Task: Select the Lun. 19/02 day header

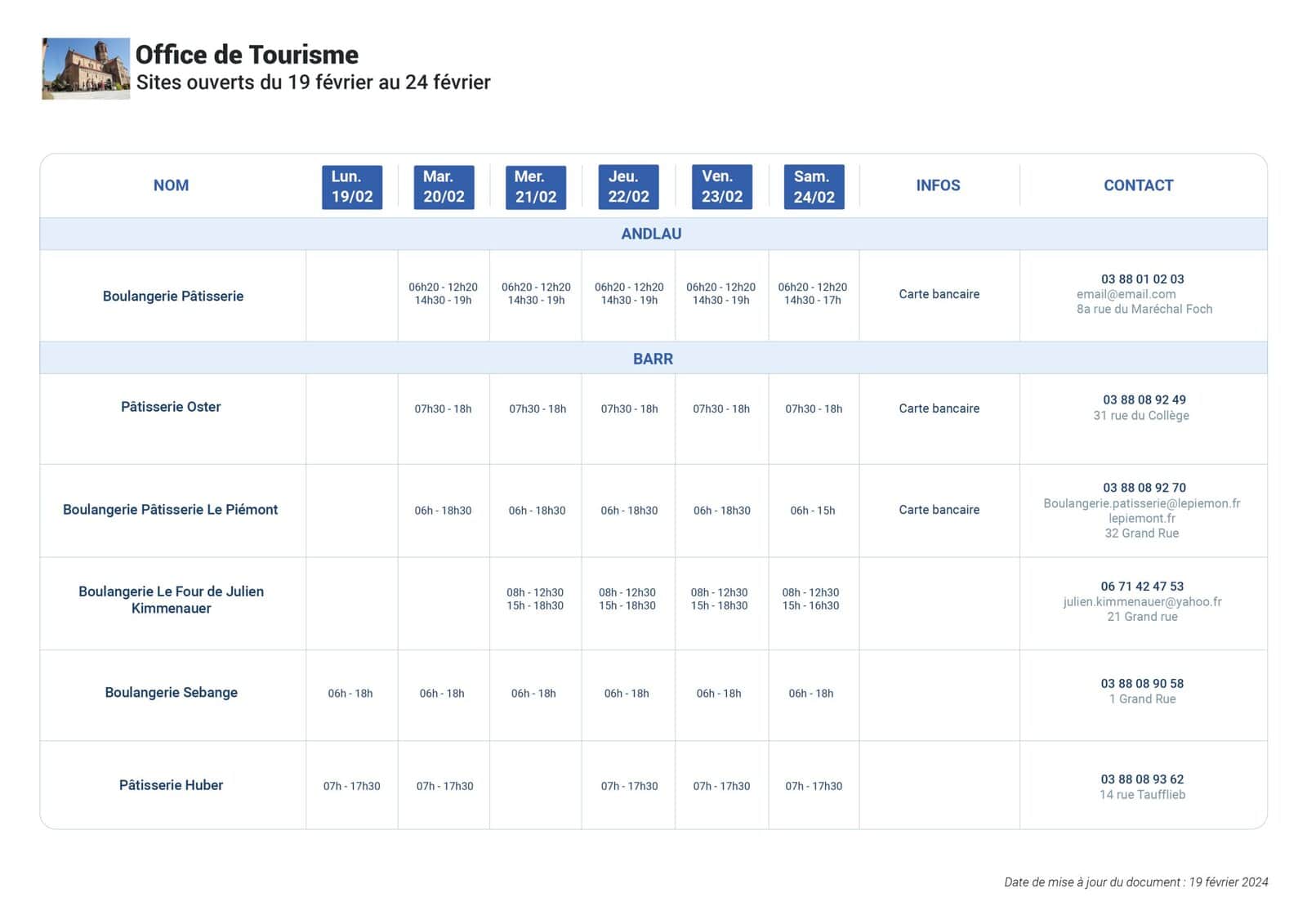Action: (x=352, y=187)
